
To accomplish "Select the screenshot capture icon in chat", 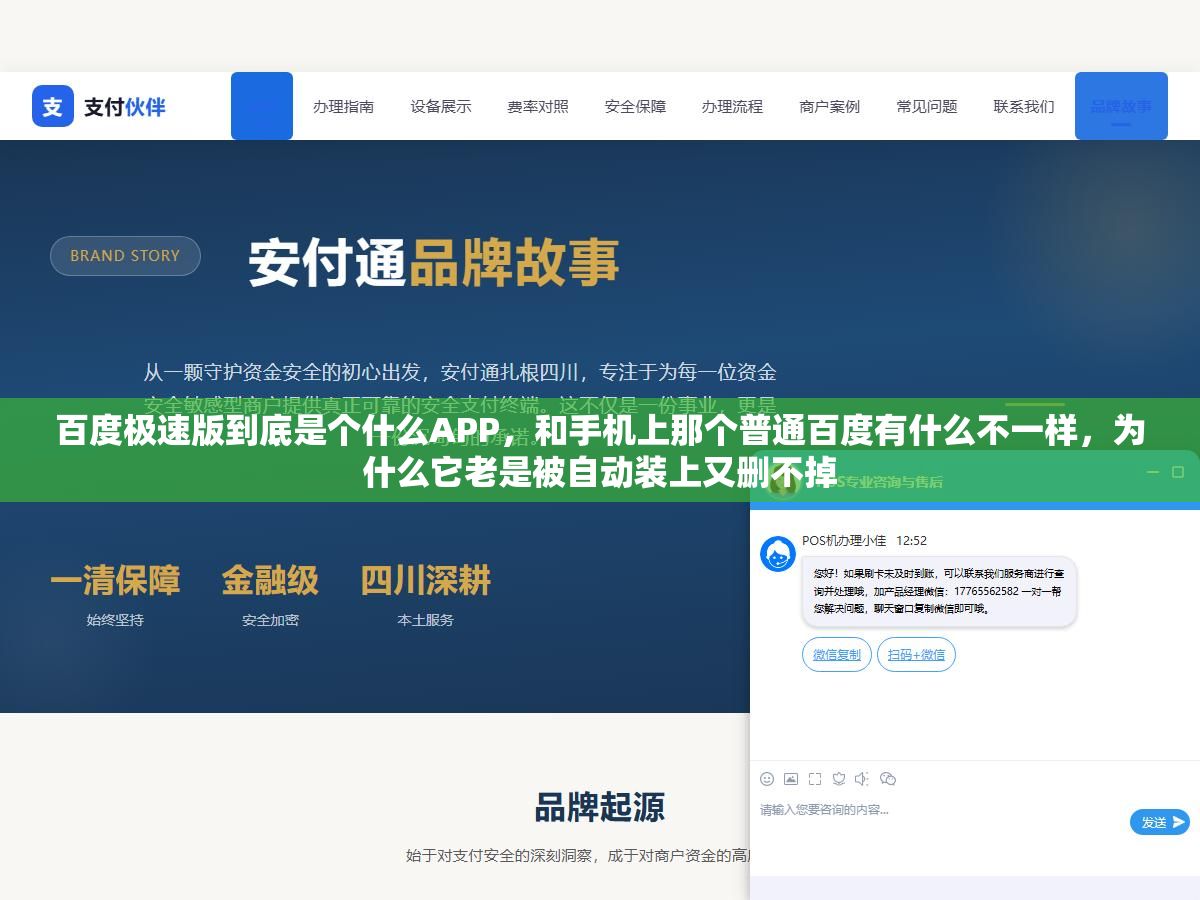I will [x=815, y=779].
